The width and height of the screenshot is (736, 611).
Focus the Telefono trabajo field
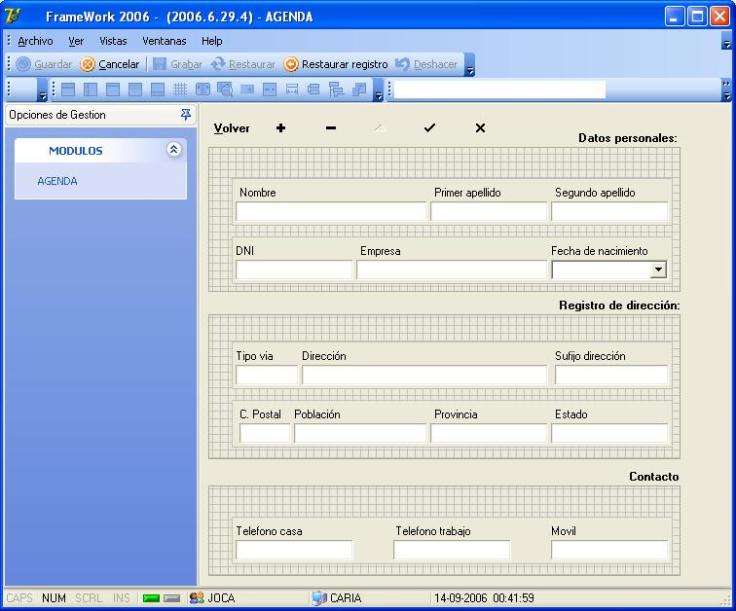point(452,550)
